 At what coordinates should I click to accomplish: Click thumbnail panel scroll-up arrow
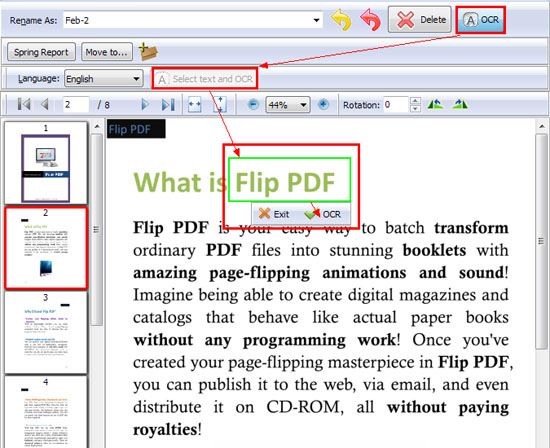tap(97, 126)
